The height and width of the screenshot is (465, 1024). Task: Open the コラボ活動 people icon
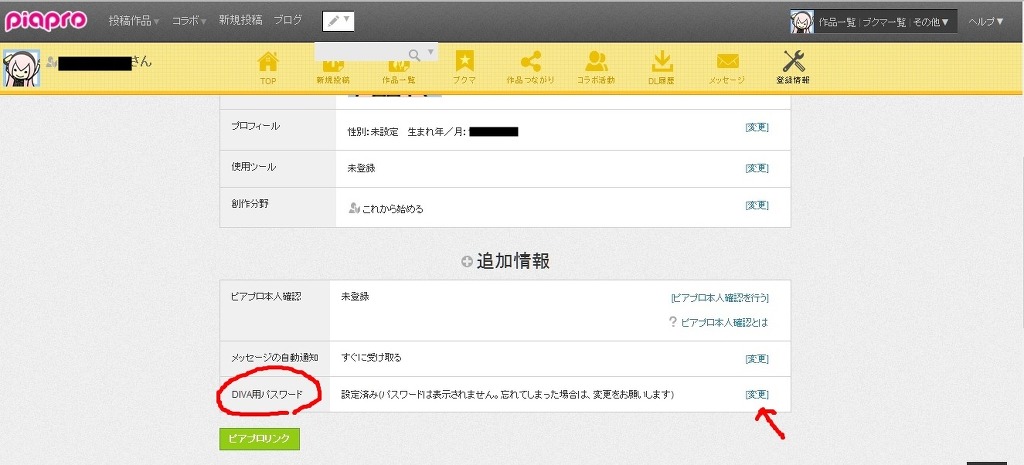(596, 69)
